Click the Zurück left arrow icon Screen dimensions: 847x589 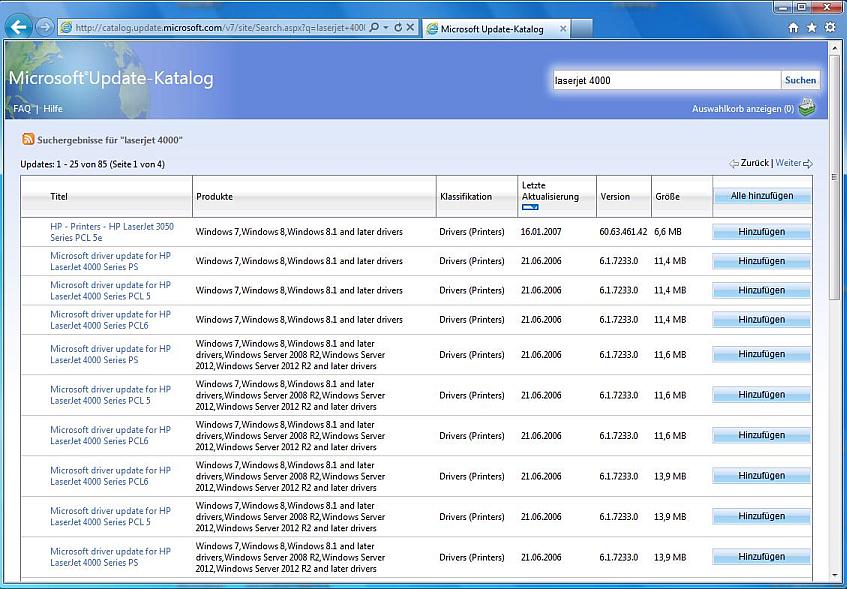734,163
